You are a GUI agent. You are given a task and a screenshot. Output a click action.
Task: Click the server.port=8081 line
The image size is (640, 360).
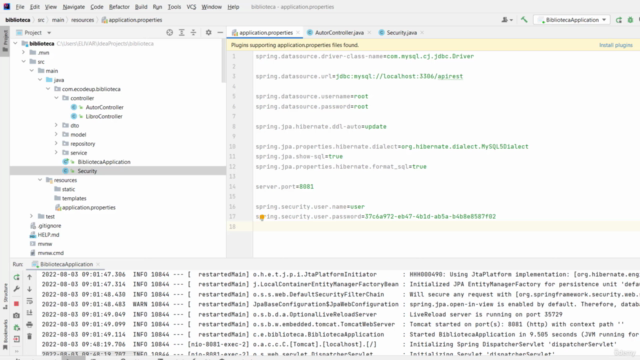pos(284,187)
